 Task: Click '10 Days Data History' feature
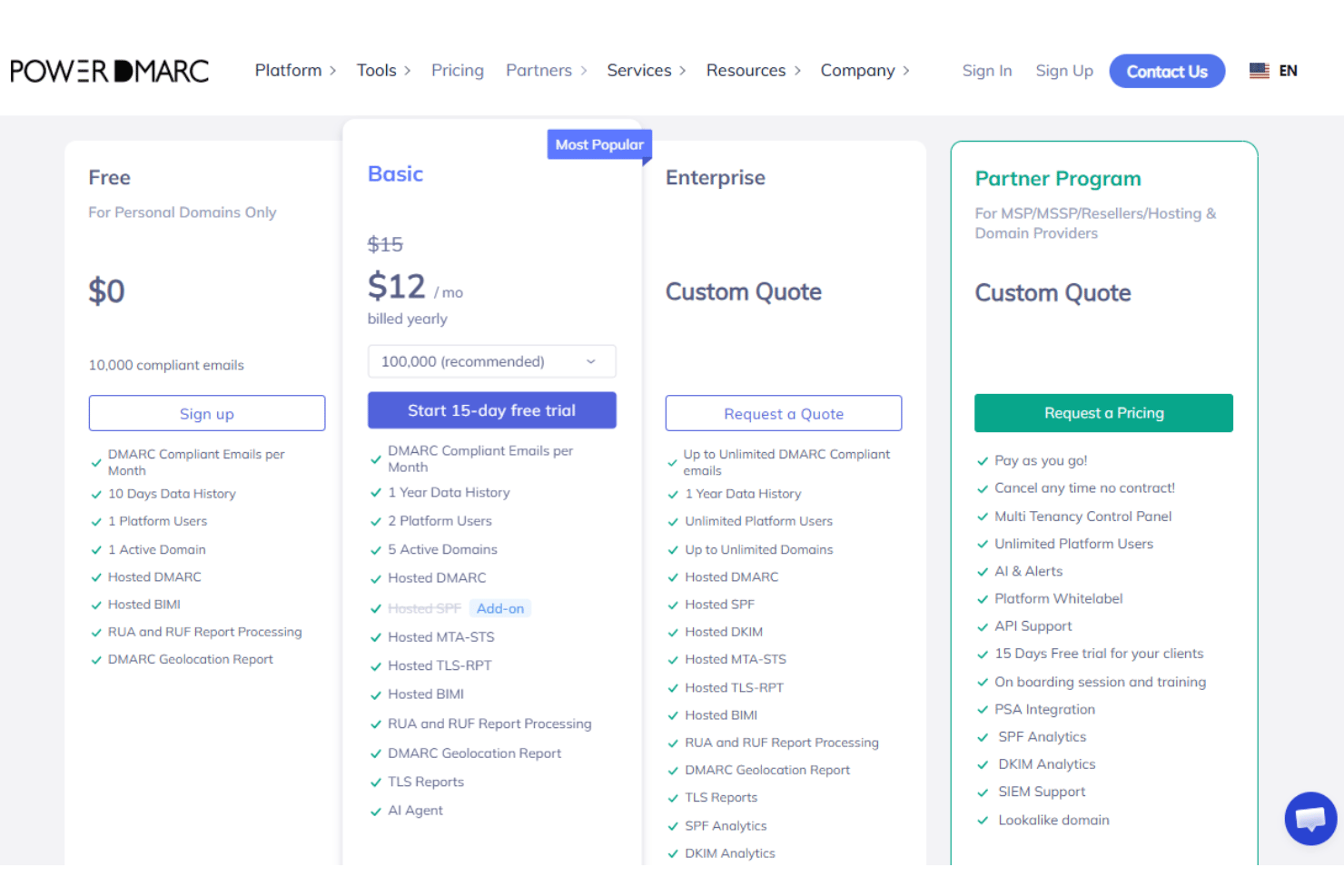[172, 494]
